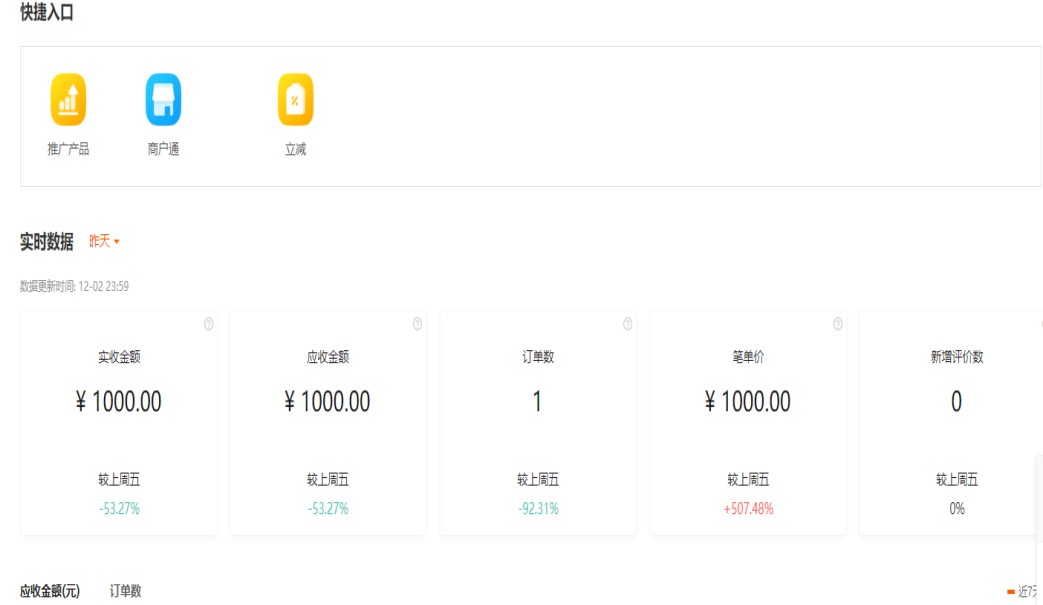The height and width of the screenshot is (605, 1043).
Task: Click help icon on 应收金额 card
Action: coord(417,324)
